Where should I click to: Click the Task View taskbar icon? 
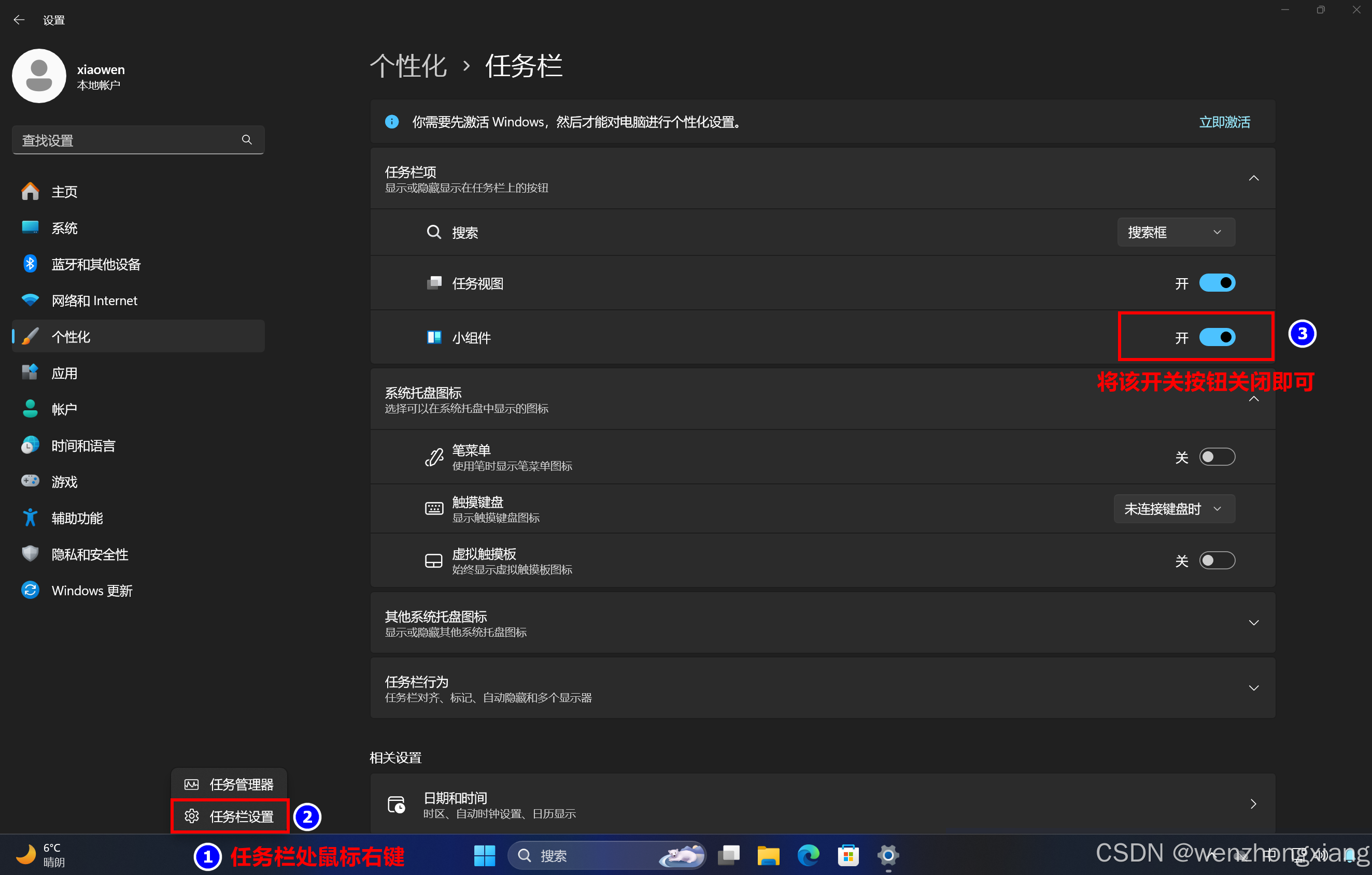tap(729, 855)
